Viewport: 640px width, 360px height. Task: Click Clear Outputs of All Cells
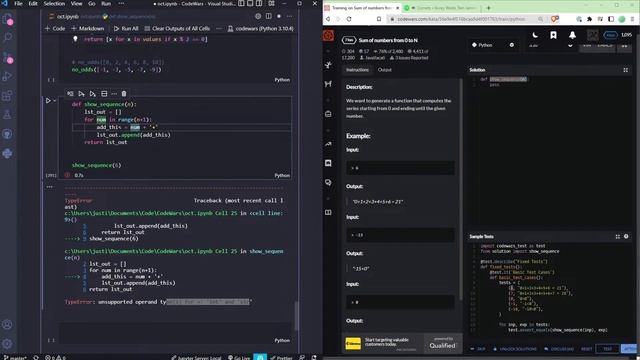(177, 29)
